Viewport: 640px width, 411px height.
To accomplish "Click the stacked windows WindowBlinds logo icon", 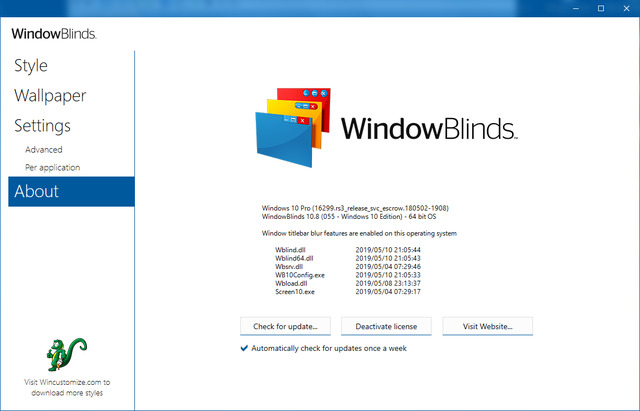I will tap(293, 127).
